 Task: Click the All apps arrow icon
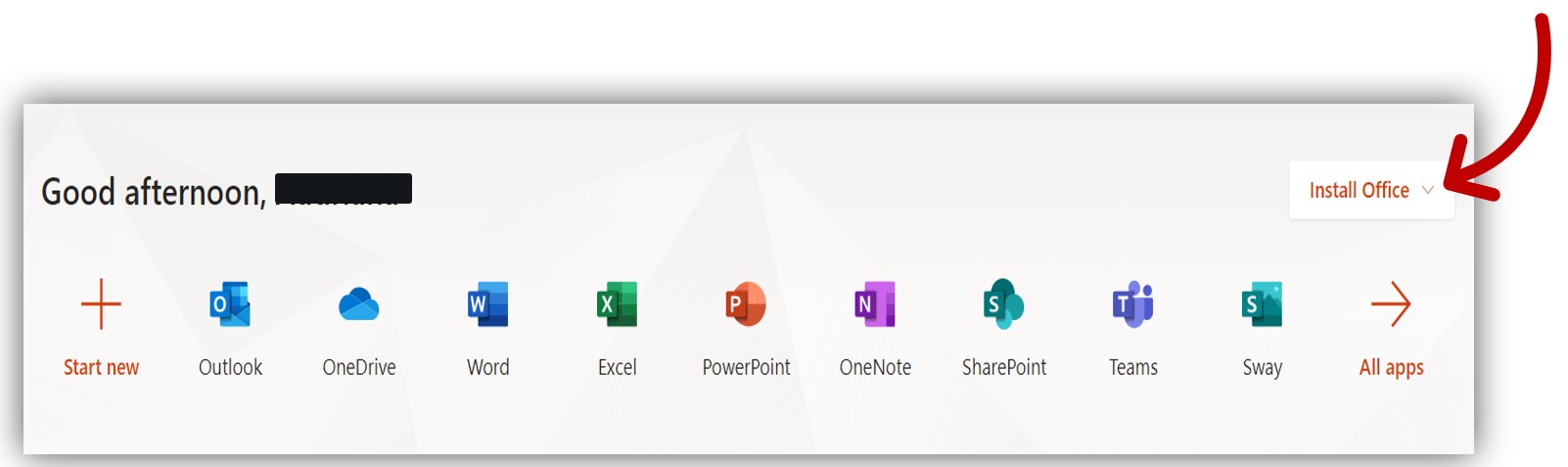[1391, 304]
